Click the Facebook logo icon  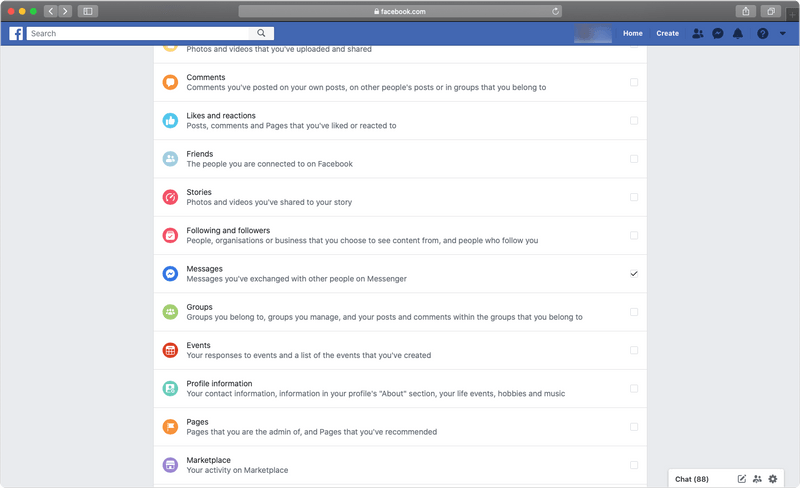[16, 34]
